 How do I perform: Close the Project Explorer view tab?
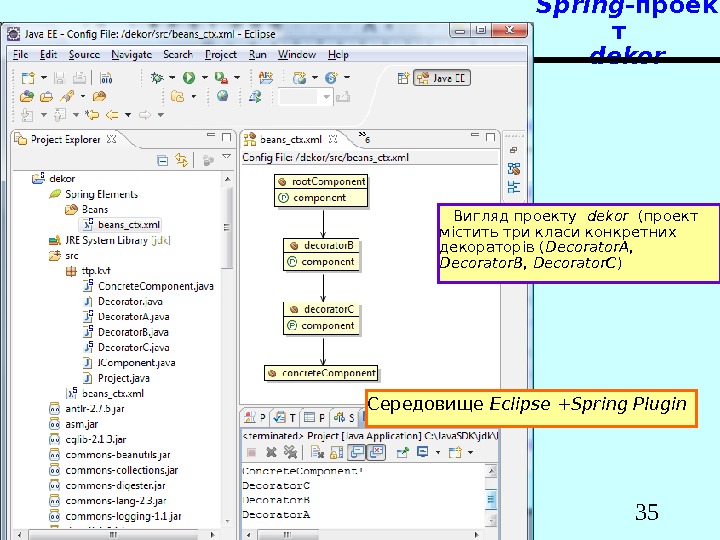point(111,139)
